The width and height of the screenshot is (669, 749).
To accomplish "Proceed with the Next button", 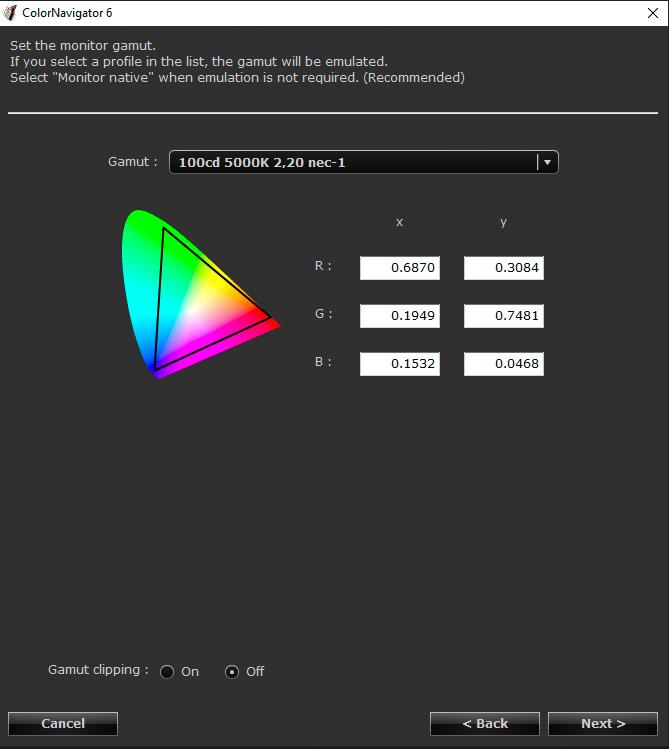I will (x=603, y=723).
